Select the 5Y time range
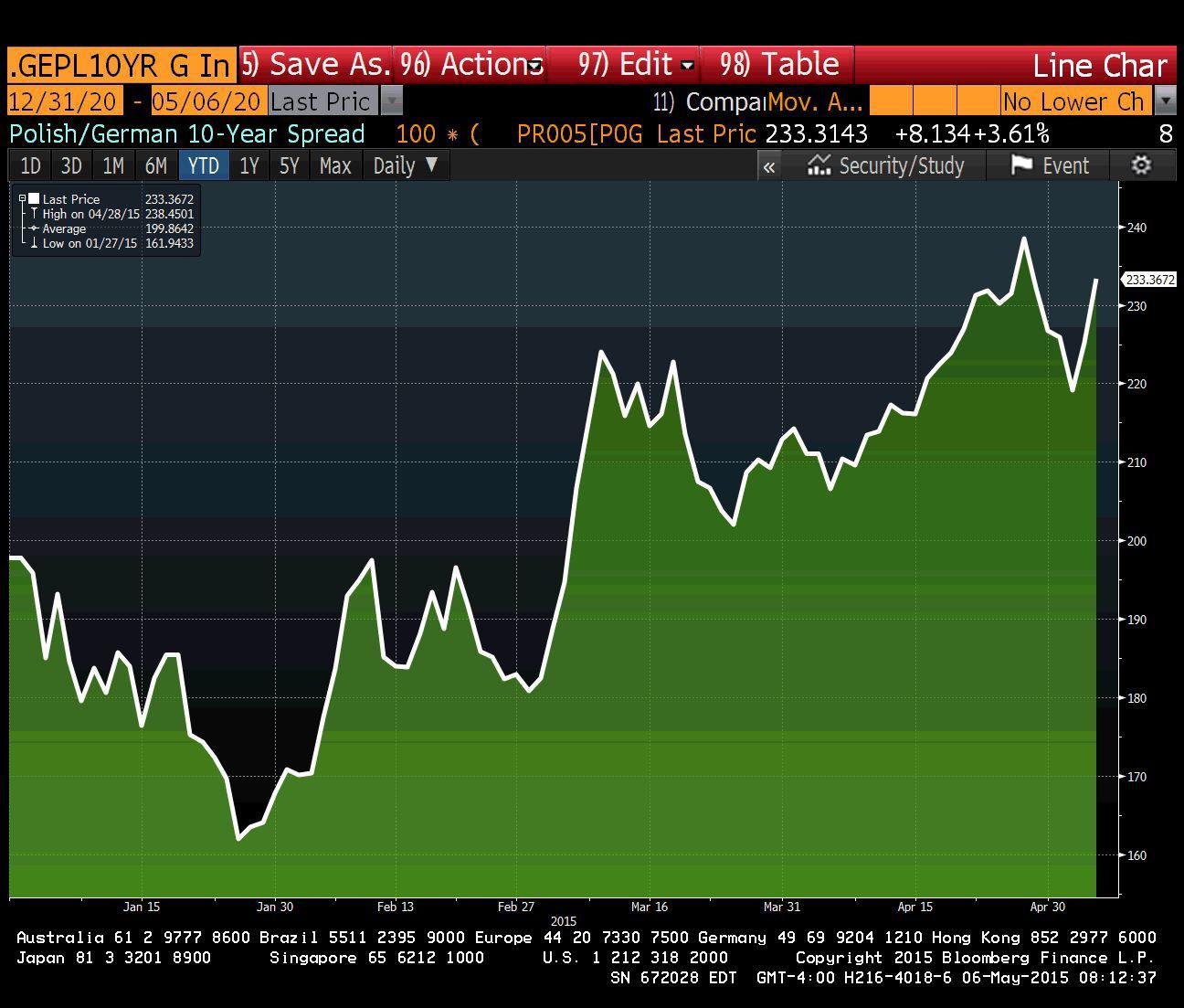The image size is (1184, 1008). tap(289, 166)
